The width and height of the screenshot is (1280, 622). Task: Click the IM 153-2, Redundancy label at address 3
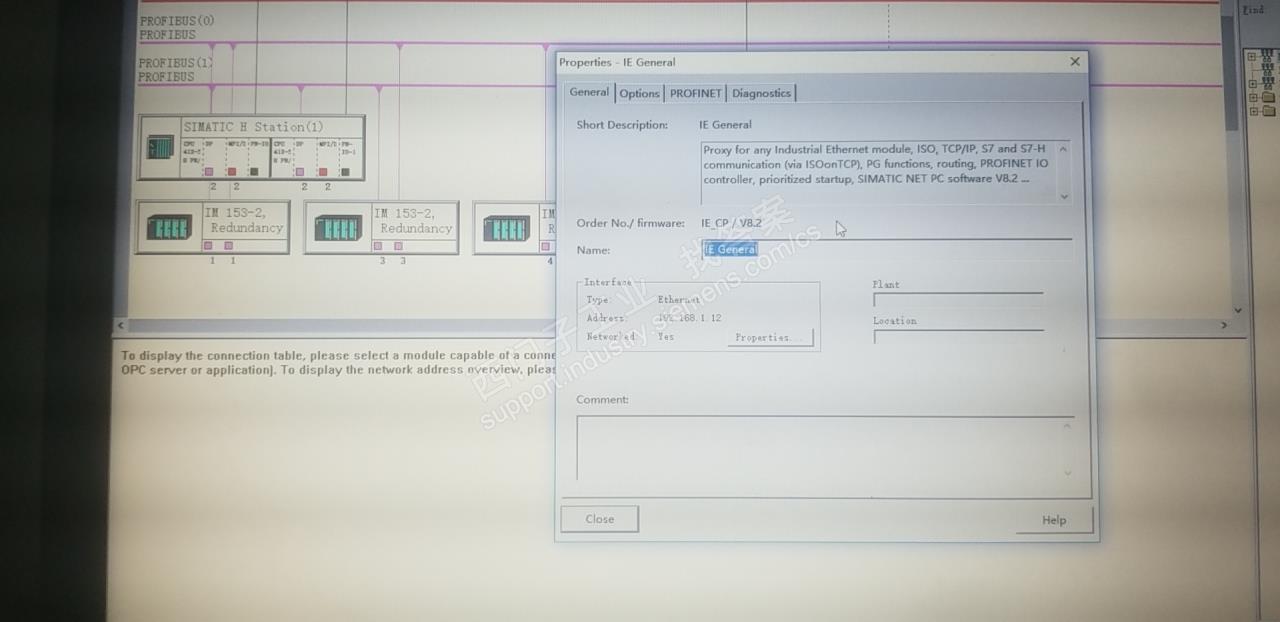pyautogui.click(x=415, y=220)
